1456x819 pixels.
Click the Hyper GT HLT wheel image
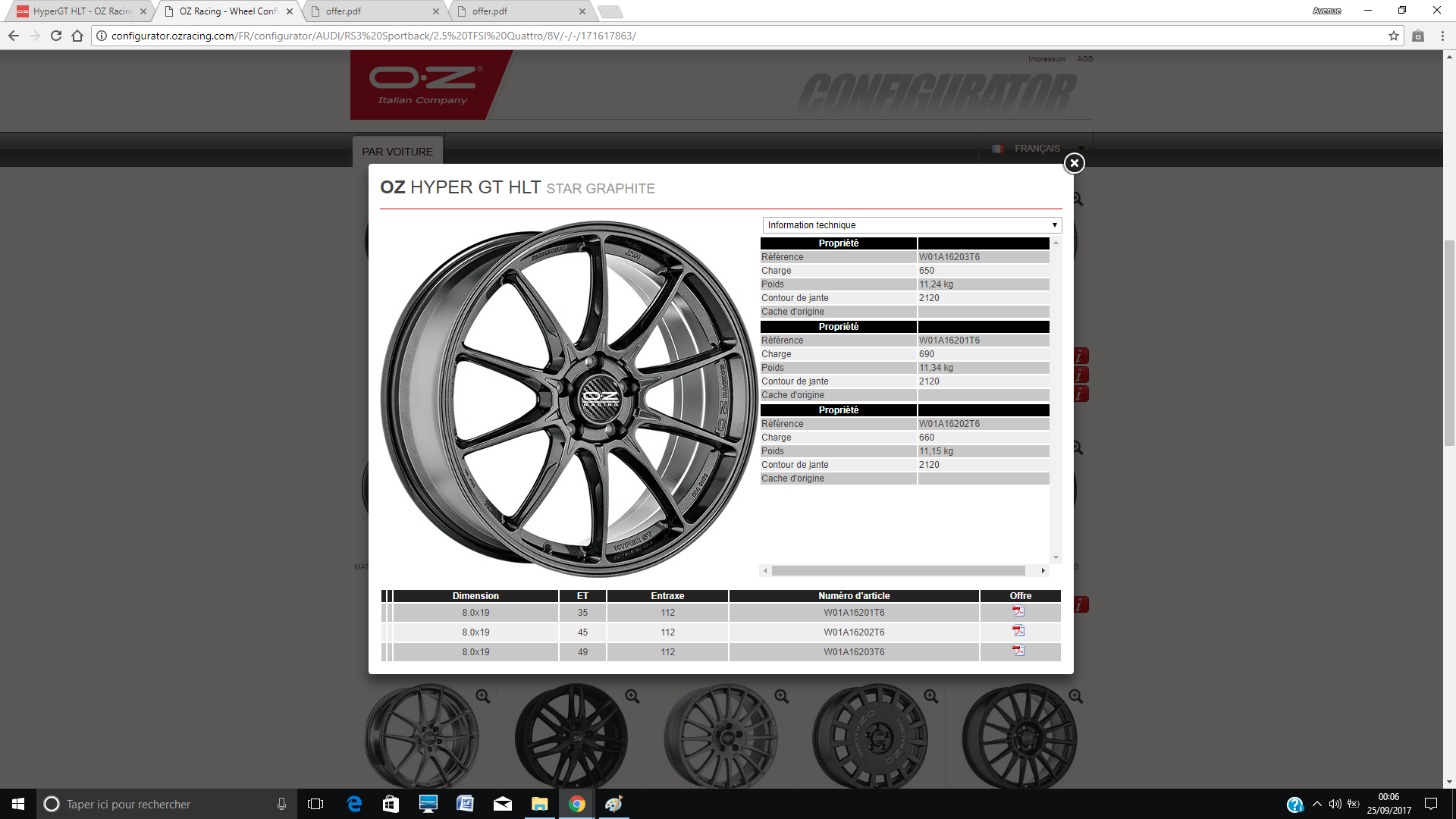[x=569, y=400]
